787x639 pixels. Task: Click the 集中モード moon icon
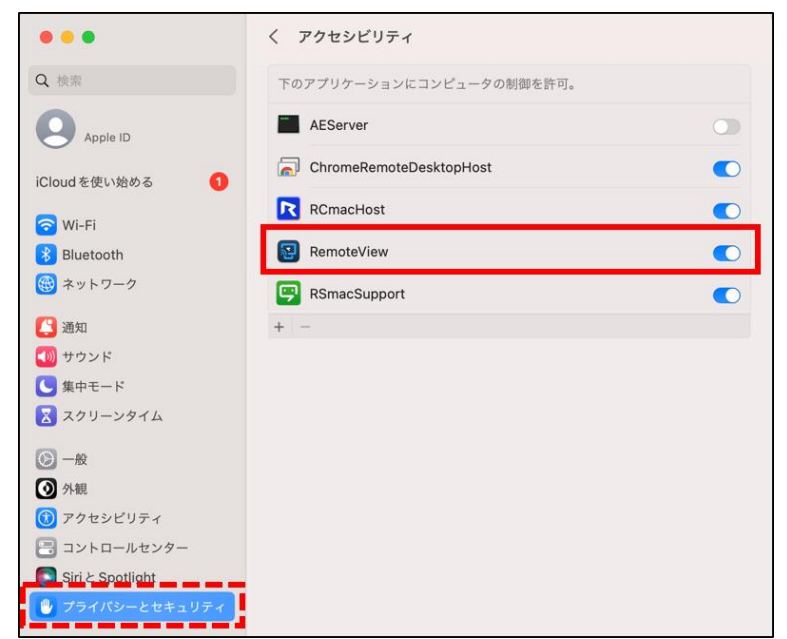[46, 386]
